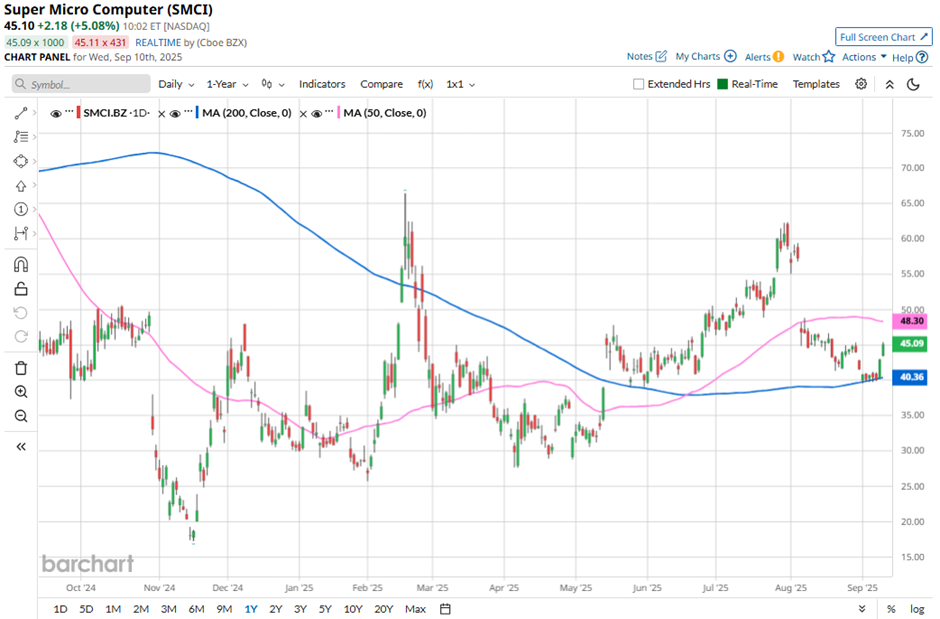Click the Watch link
The width and height of the screenshot is (940, 619).
[x=806, y=57]
